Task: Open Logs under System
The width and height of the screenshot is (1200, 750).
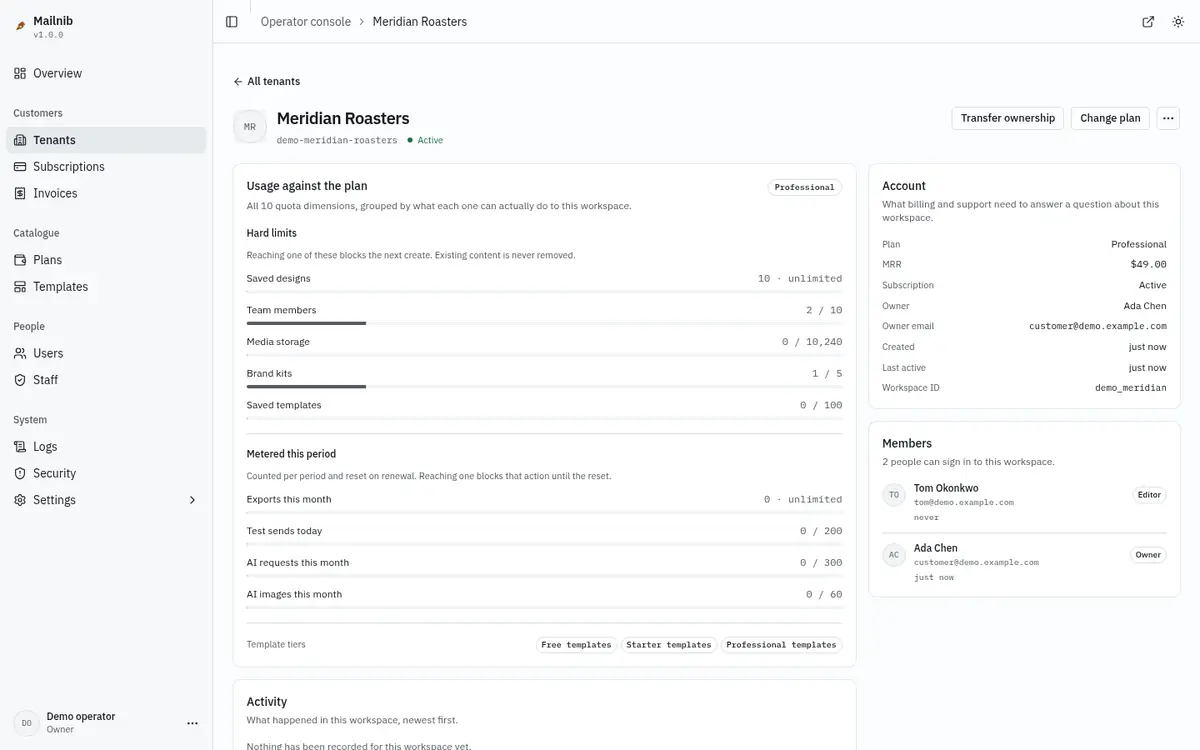Action: pos(106,447)
